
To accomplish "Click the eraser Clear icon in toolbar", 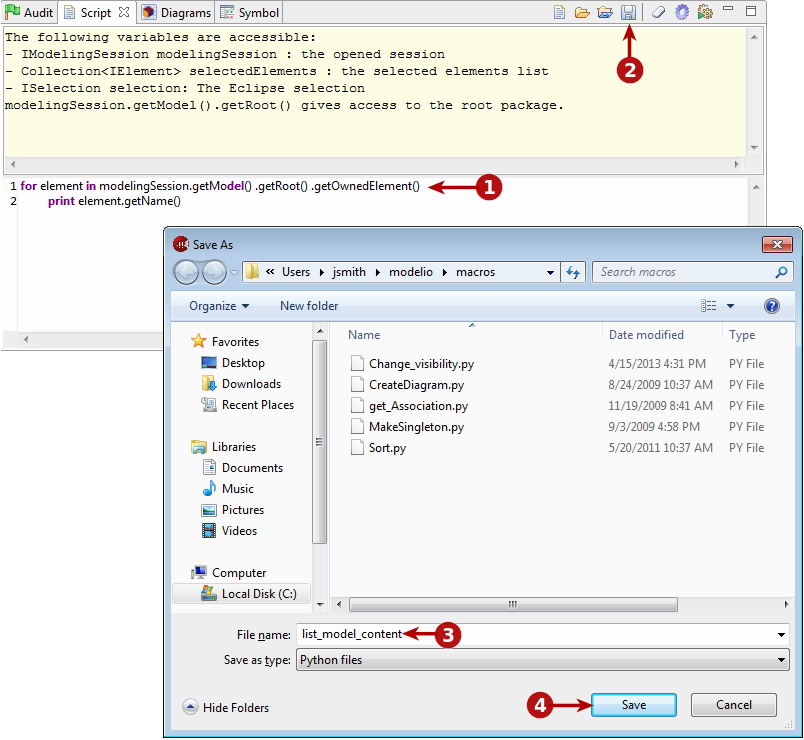I will click(658, 13).
